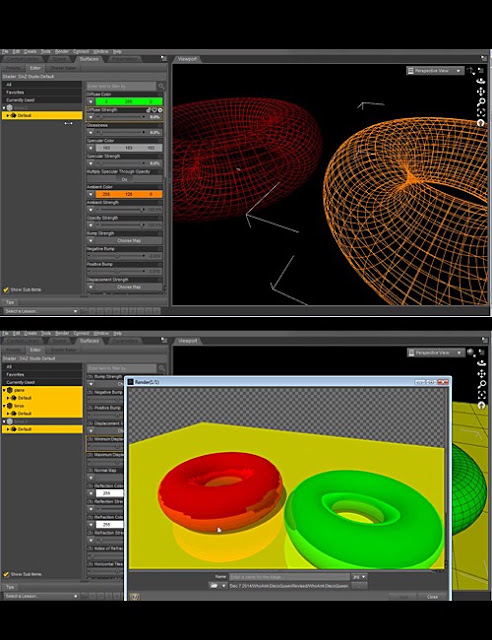Click the search magnifier beside the green Diffuse Color
492x640 pixels.
[161, 86]
